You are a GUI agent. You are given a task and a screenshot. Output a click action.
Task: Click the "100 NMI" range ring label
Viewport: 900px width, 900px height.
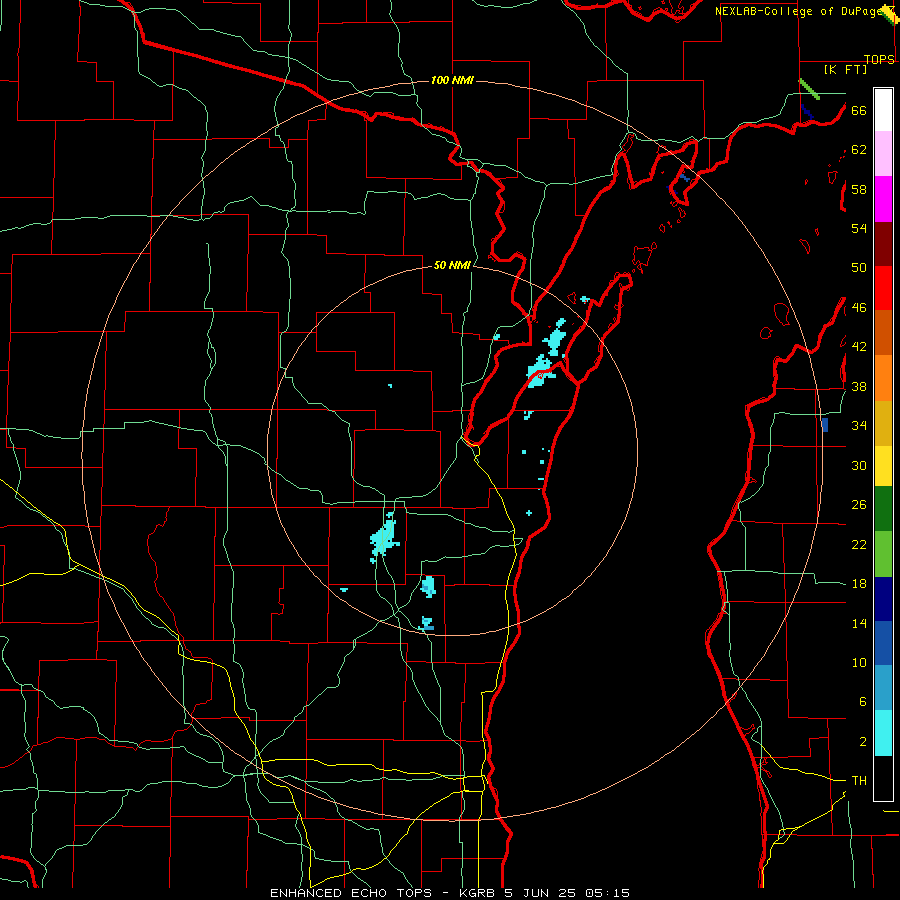click(452, 80)
